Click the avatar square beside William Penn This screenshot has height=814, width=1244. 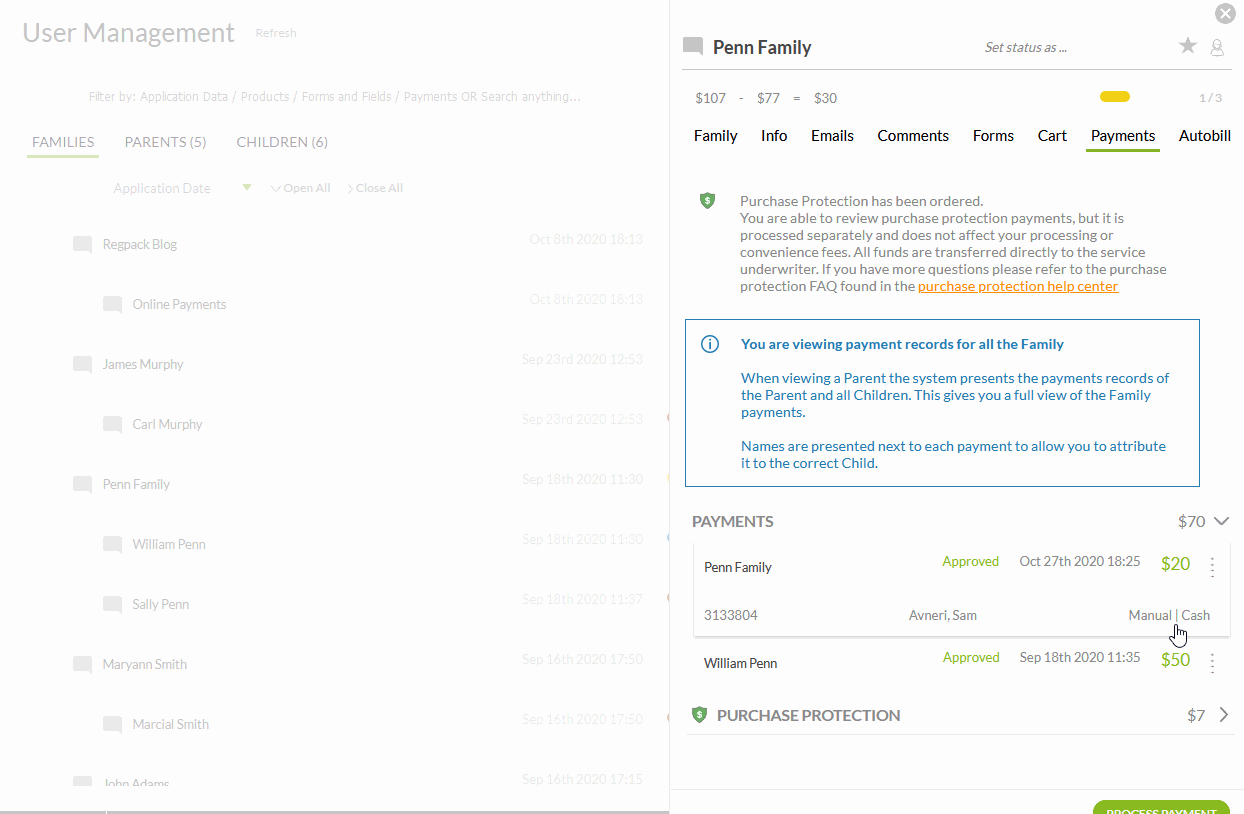112,543
